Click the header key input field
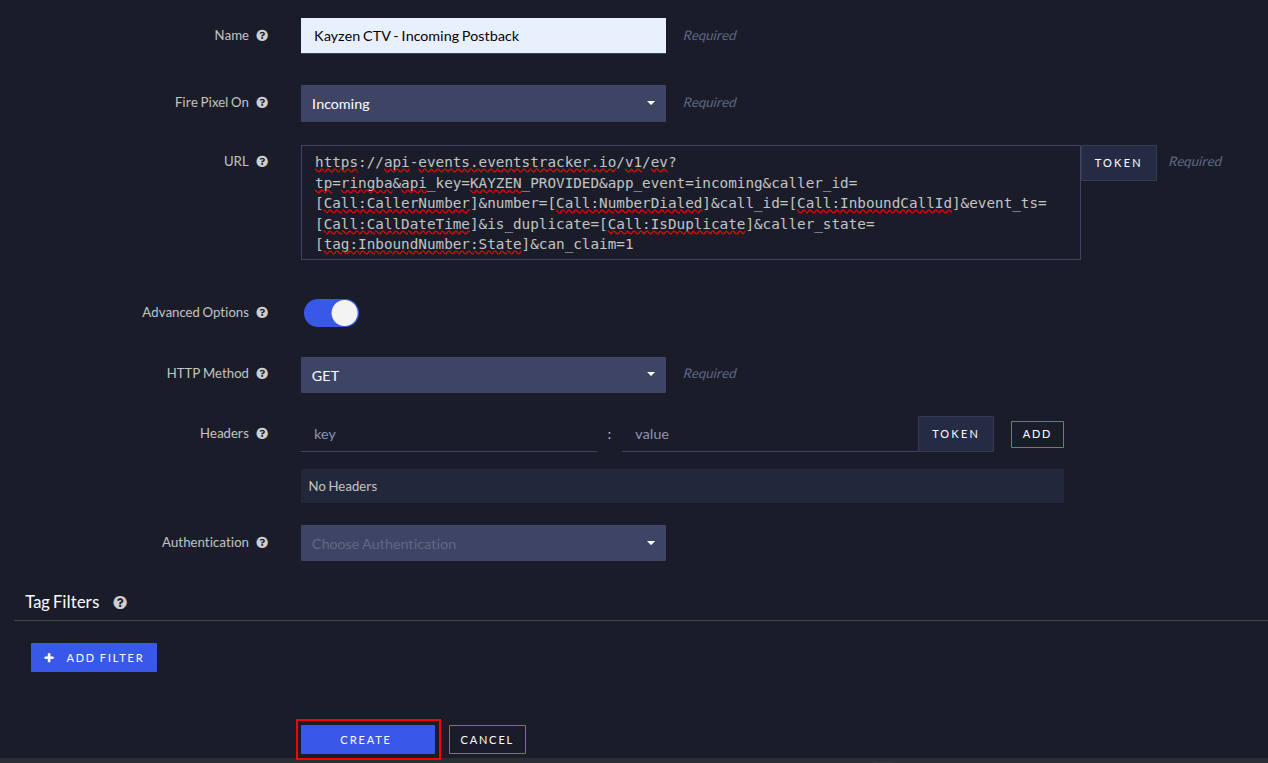The image size is (1268, 763). [449, 434]
